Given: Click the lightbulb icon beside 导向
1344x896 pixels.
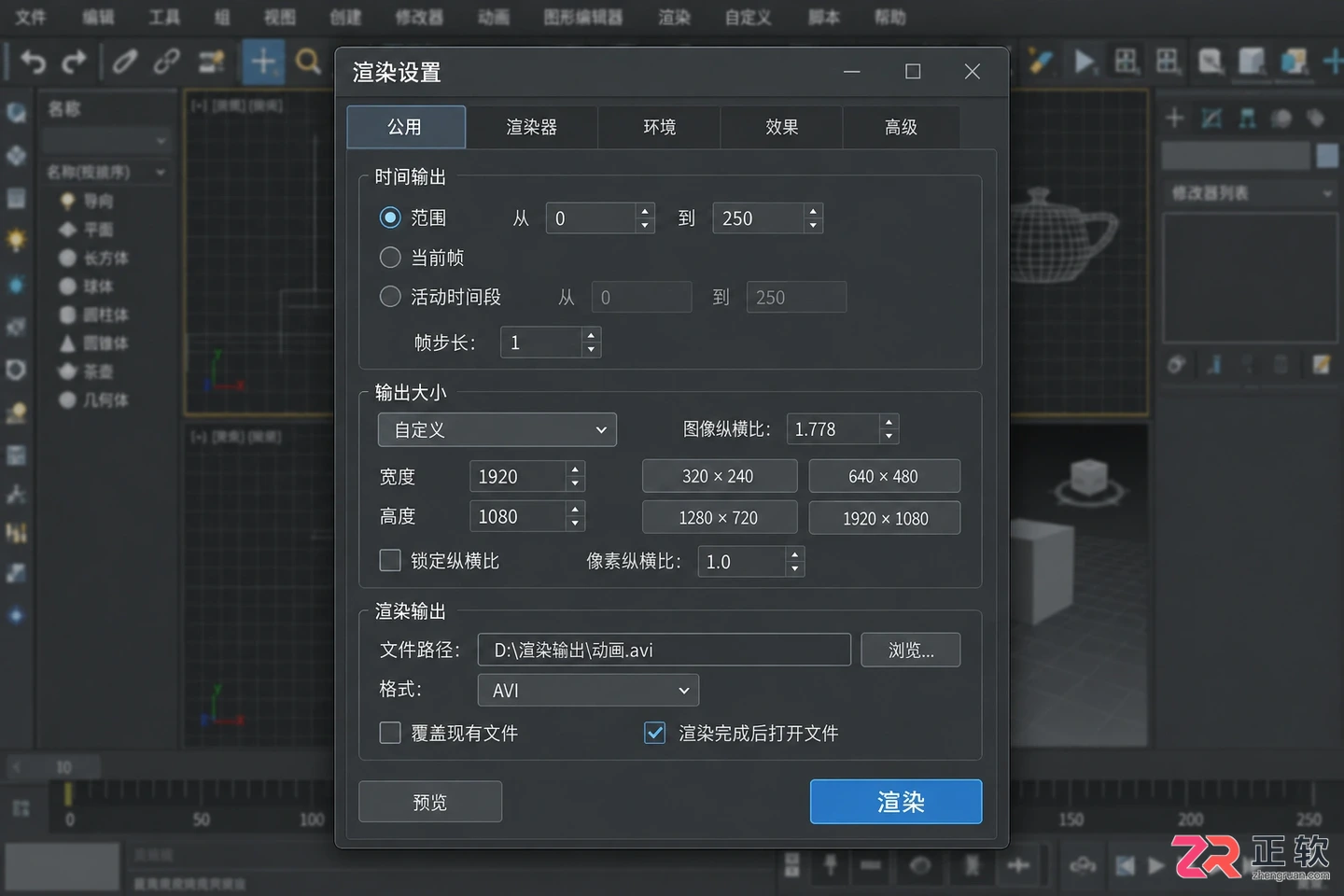Looking at the screenshot, I should 67,201.
